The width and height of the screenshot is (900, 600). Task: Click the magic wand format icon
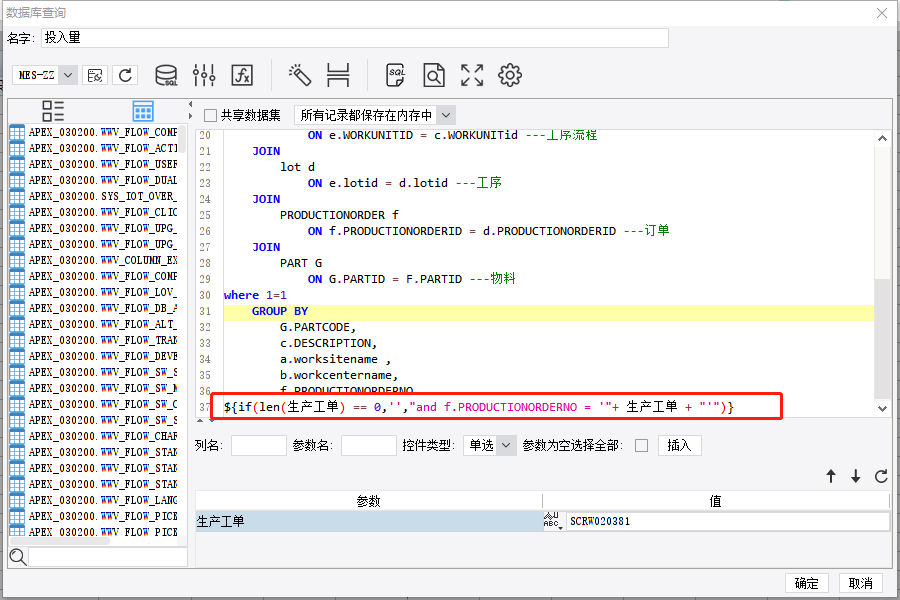pyautogui.click(x=300, y=75)
